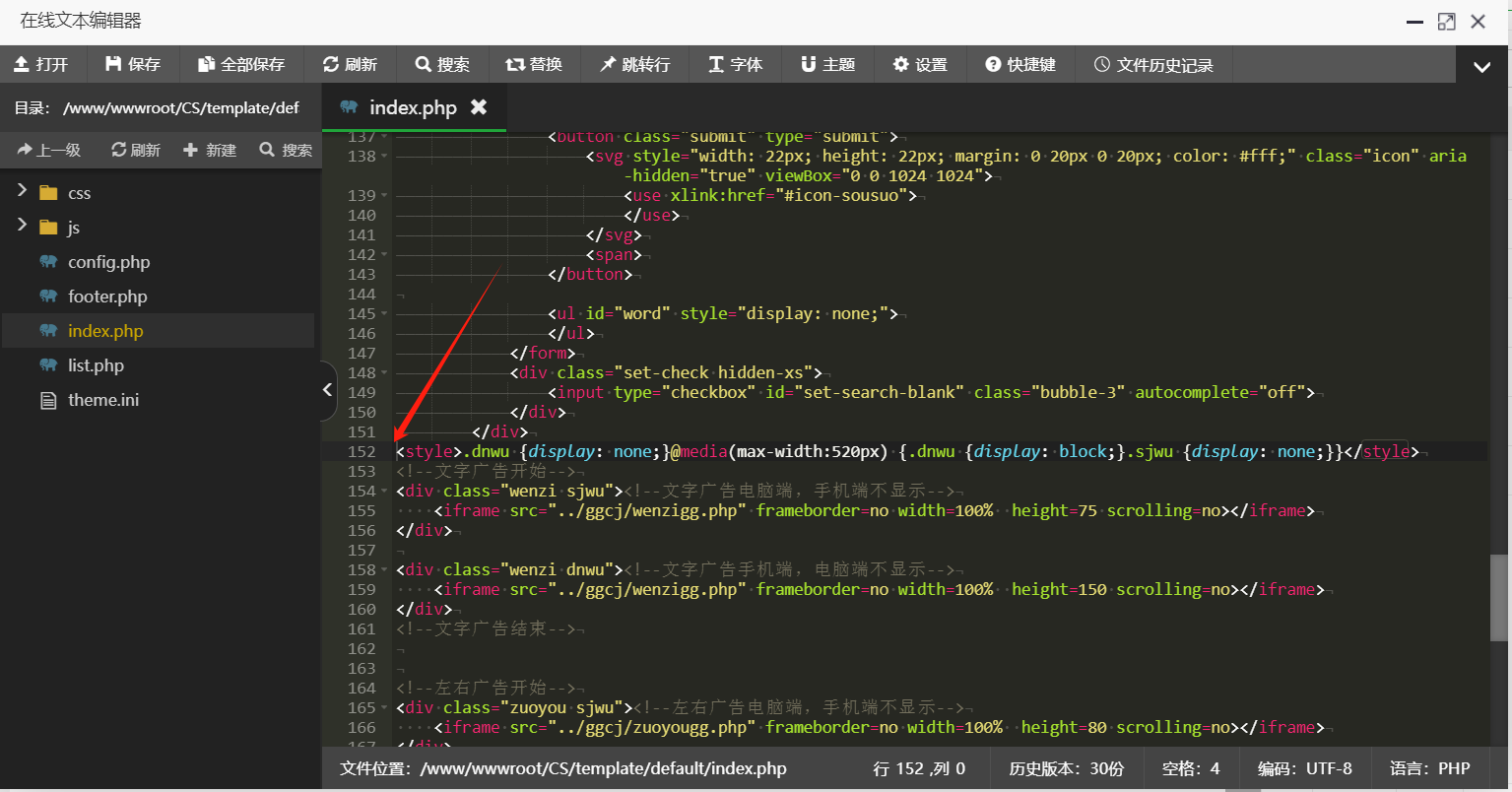Image resolution: width=1512 pixels, height=792 pixels.
Task: Change indentation via 空格: 4
Action: click(x=1190, y=769)
